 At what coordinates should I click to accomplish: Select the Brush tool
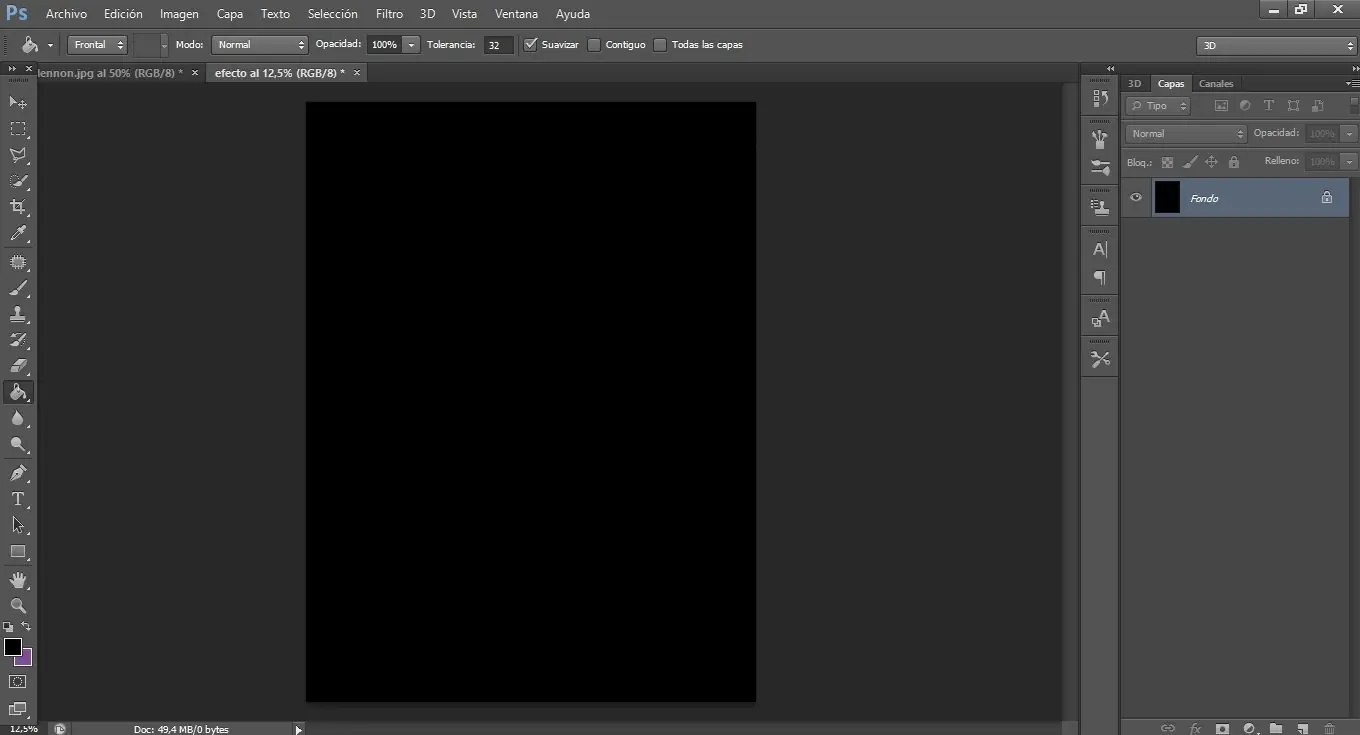[x=18, y=289]
